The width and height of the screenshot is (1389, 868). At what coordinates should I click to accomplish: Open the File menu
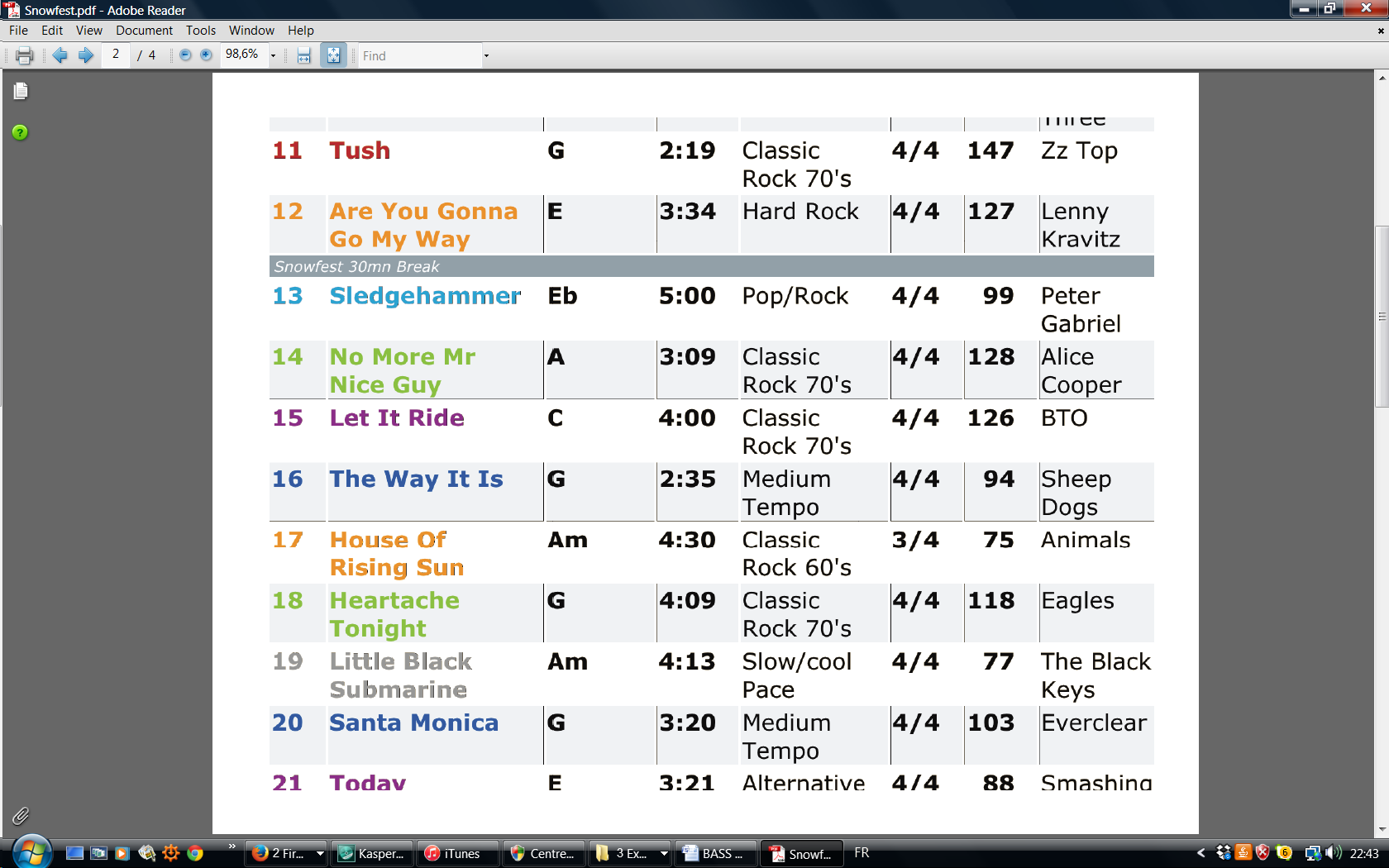tap(18, 31)
